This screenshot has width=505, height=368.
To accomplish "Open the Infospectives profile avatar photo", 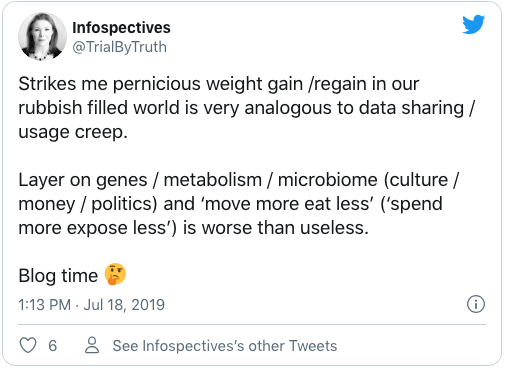I will coord(42,36).
